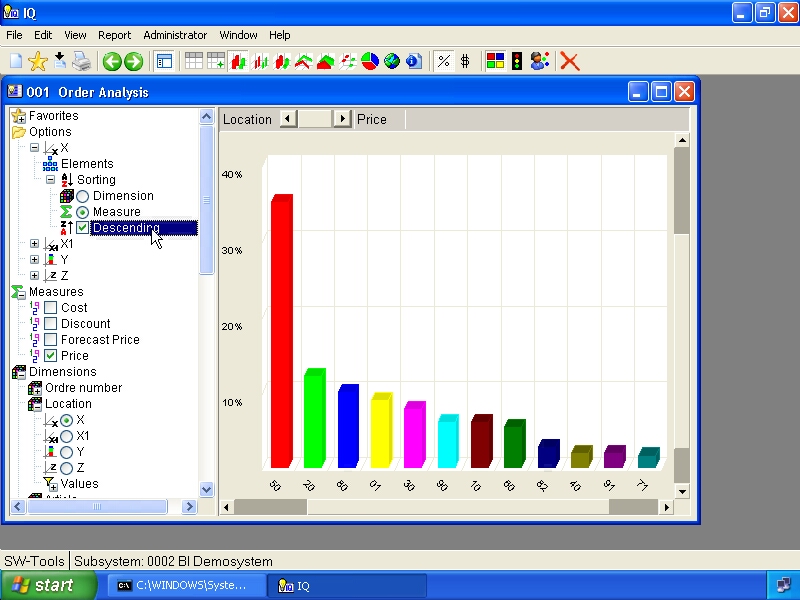Check the Discount measure checkbox

50,323
